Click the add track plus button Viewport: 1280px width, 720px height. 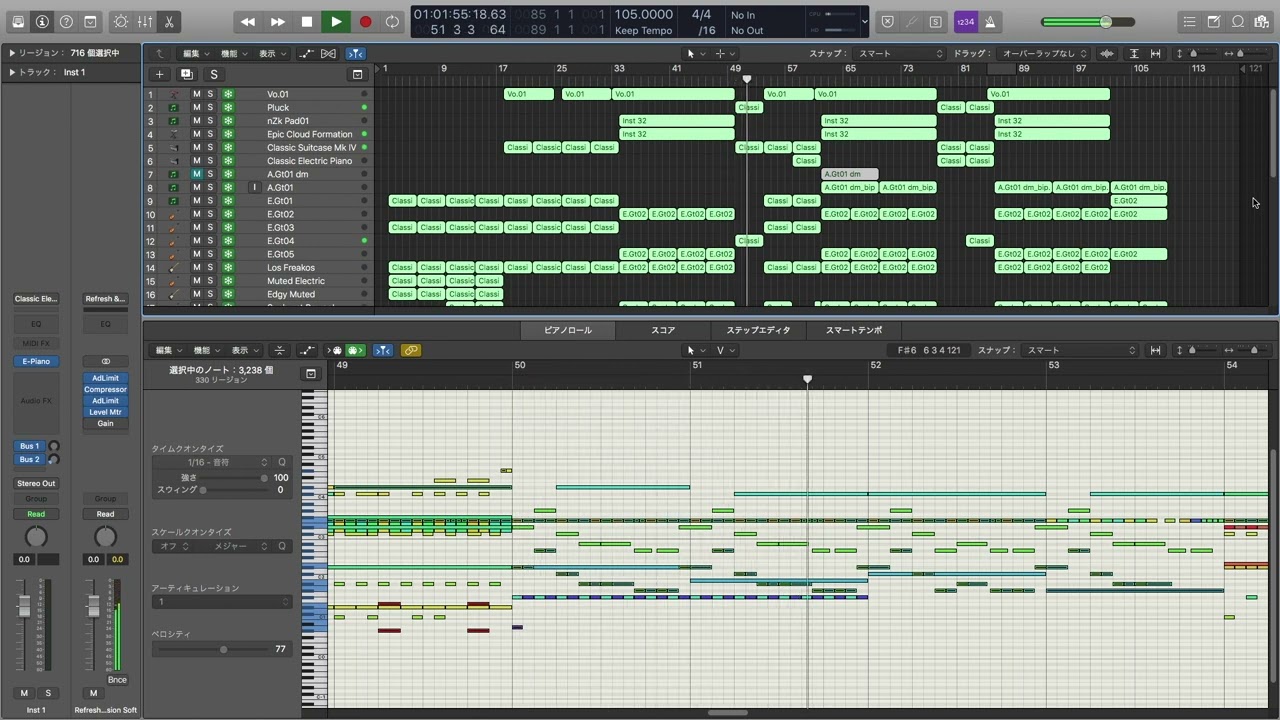click(159, 74)
